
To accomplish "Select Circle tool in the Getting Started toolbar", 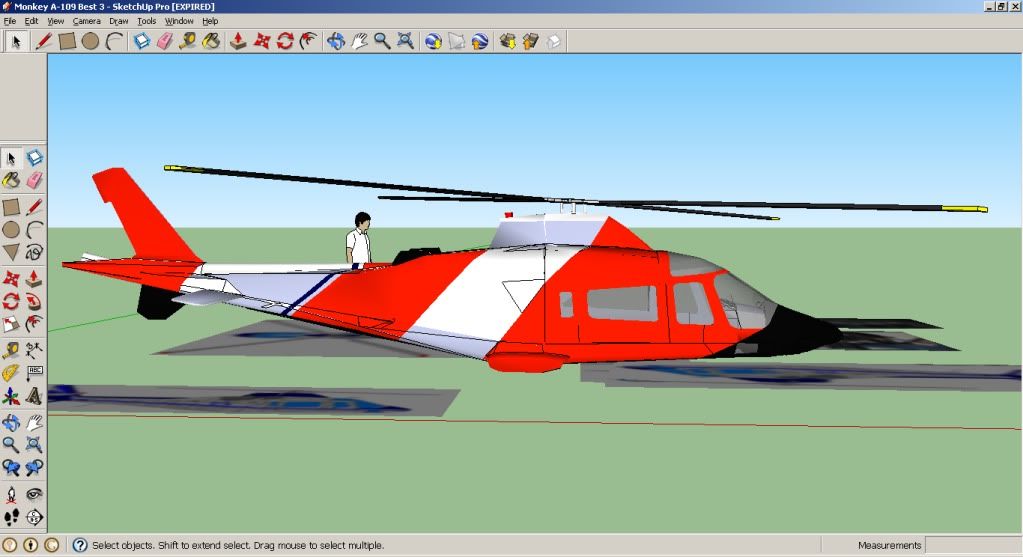I will pyautogui.click(x=90, y=42).
